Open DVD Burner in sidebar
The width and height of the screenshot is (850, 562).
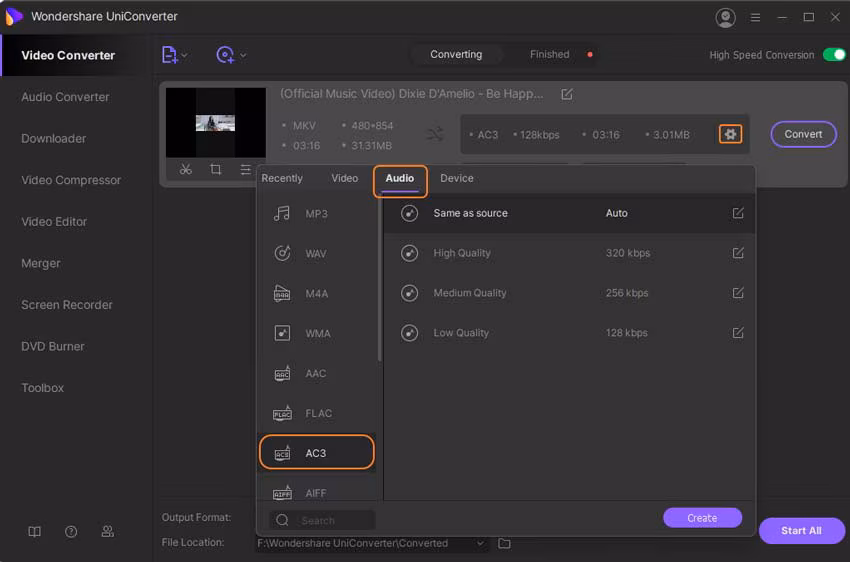click(53, 346)
